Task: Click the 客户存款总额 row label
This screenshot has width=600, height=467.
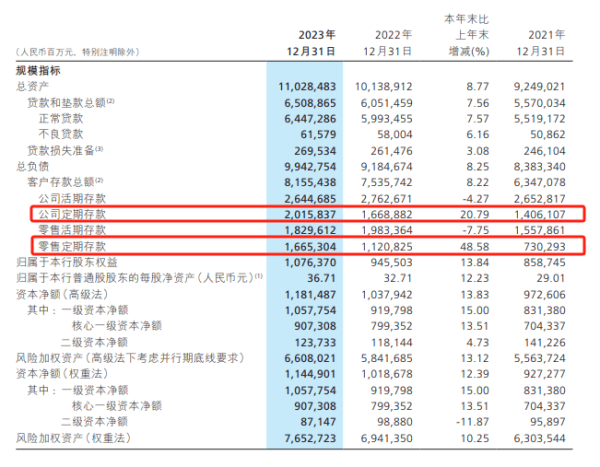Action: 68,181
